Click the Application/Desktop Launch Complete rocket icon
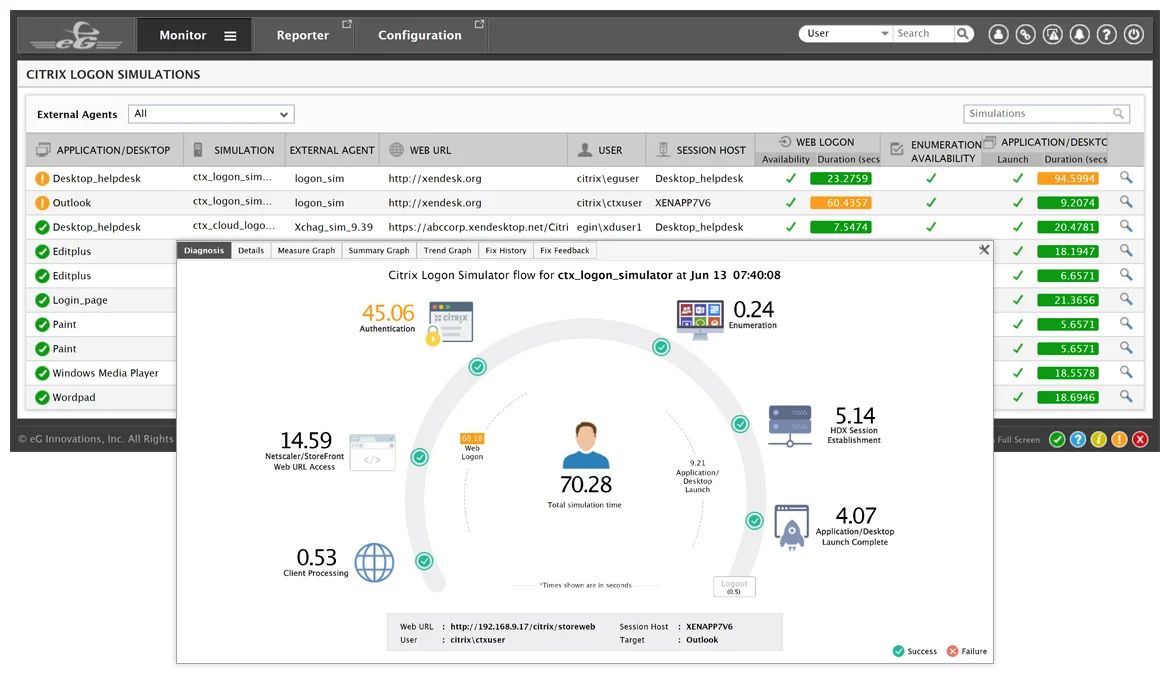 tap(792, 527)
